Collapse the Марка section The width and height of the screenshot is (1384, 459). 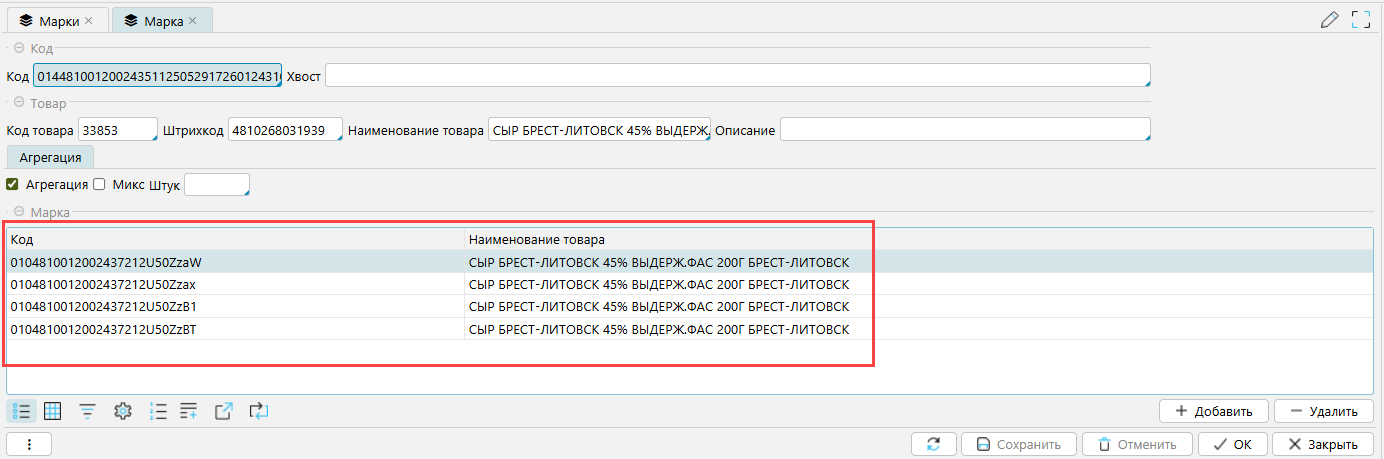pos(18,213)
